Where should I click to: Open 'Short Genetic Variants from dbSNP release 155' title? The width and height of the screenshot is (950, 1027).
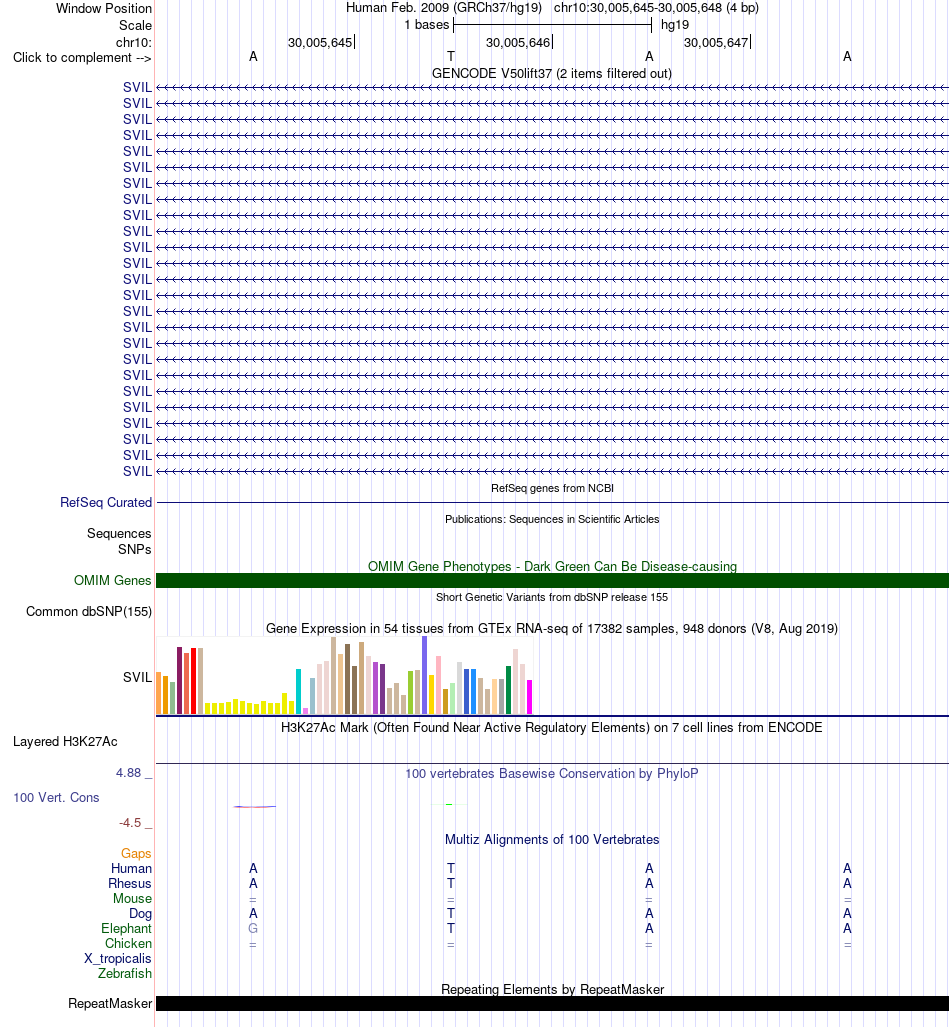(552, 597)
